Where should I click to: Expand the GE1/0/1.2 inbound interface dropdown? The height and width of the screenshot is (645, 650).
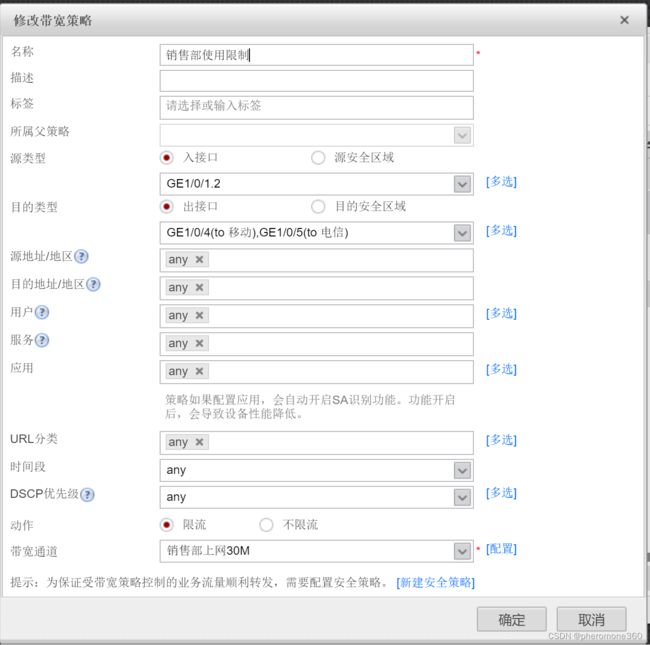click(462, 184)
